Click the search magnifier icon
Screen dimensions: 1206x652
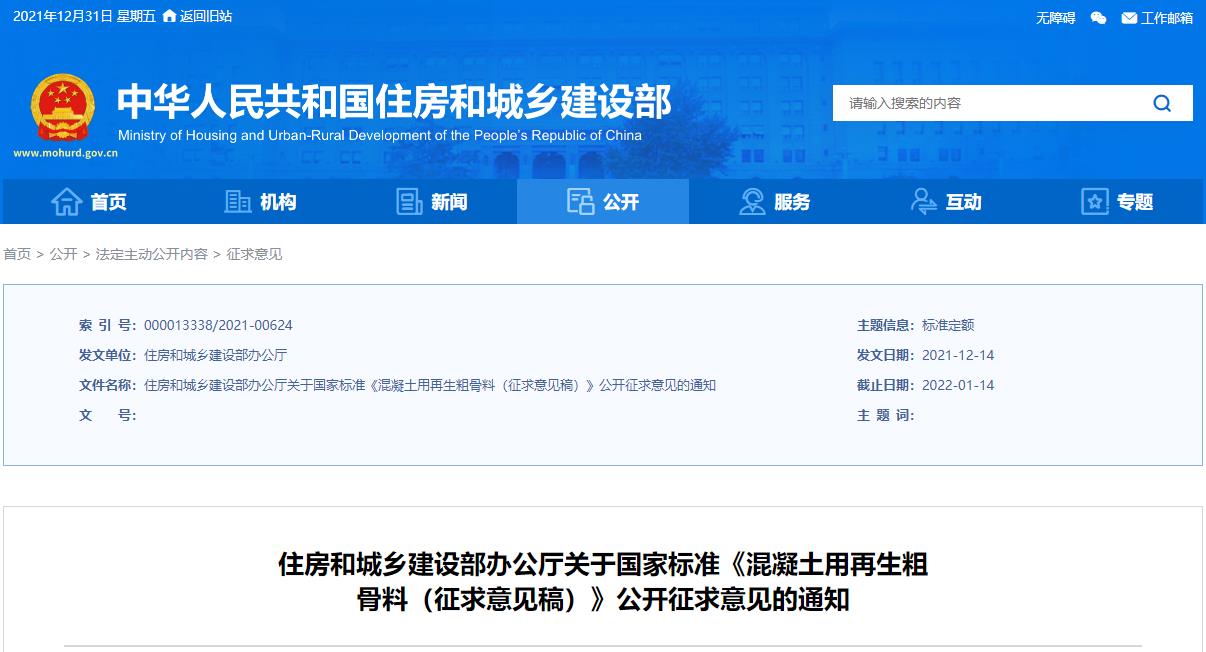pos(1162,103)
